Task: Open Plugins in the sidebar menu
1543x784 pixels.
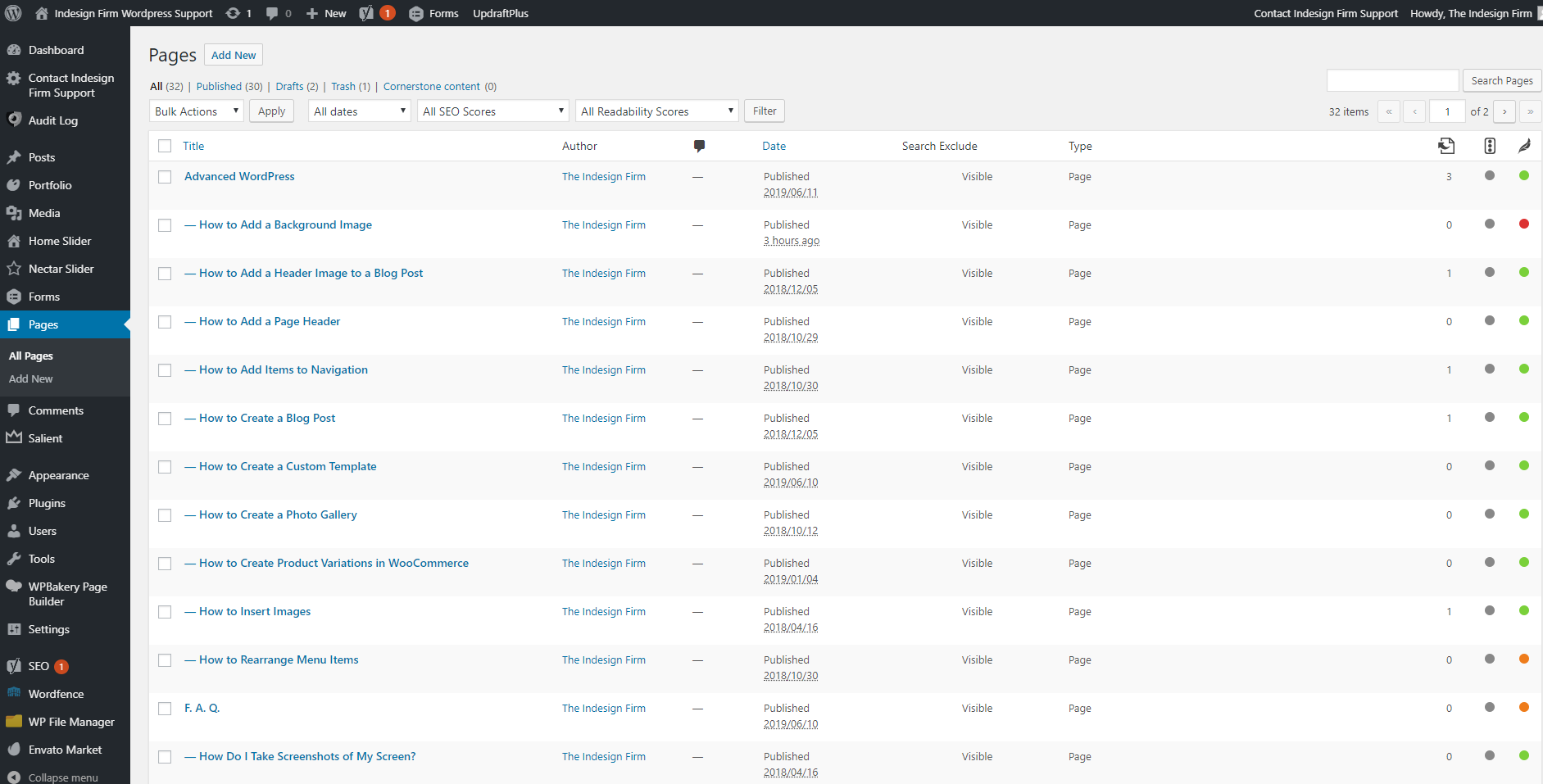Action: point(47,503)
